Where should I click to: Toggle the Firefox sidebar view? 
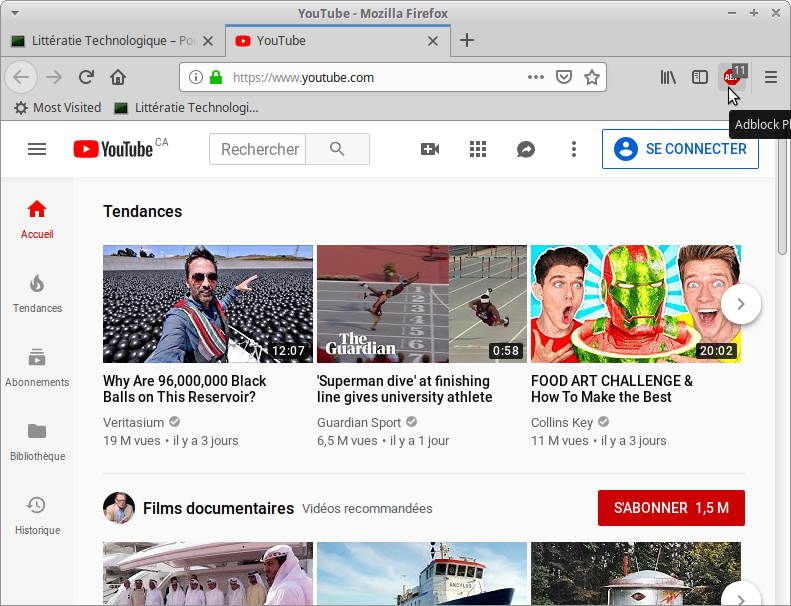[700, 77]
